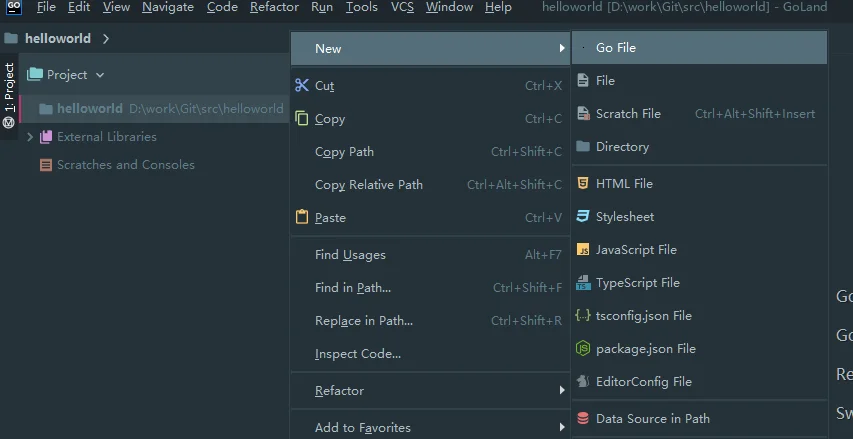Screen dimensions: 853x439
Task: Open the Help menu
Action: pyautogui.click(x=498, y=7)
